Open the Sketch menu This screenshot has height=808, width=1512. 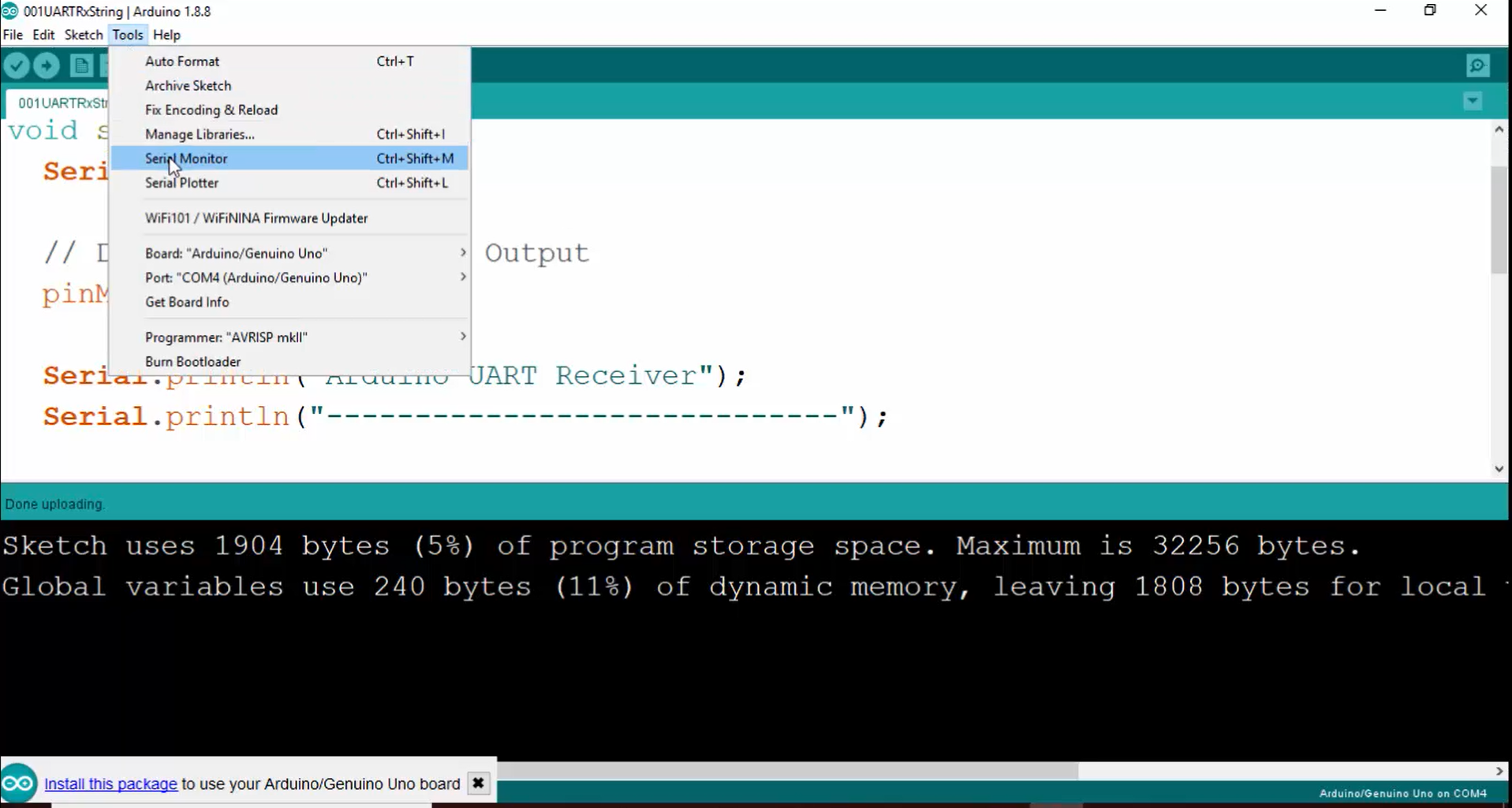point(84,35)
